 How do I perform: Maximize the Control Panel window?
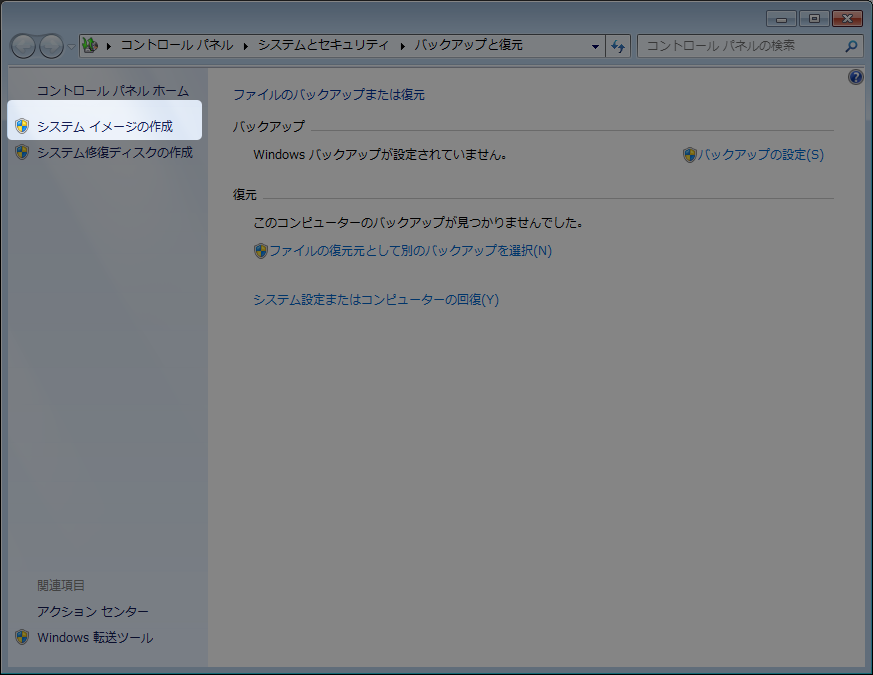pos(814,19)
